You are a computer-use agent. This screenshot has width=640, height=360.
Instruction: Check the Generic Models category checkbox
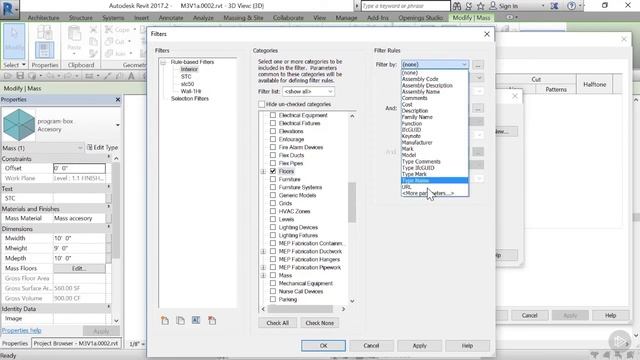click(273, 196)
